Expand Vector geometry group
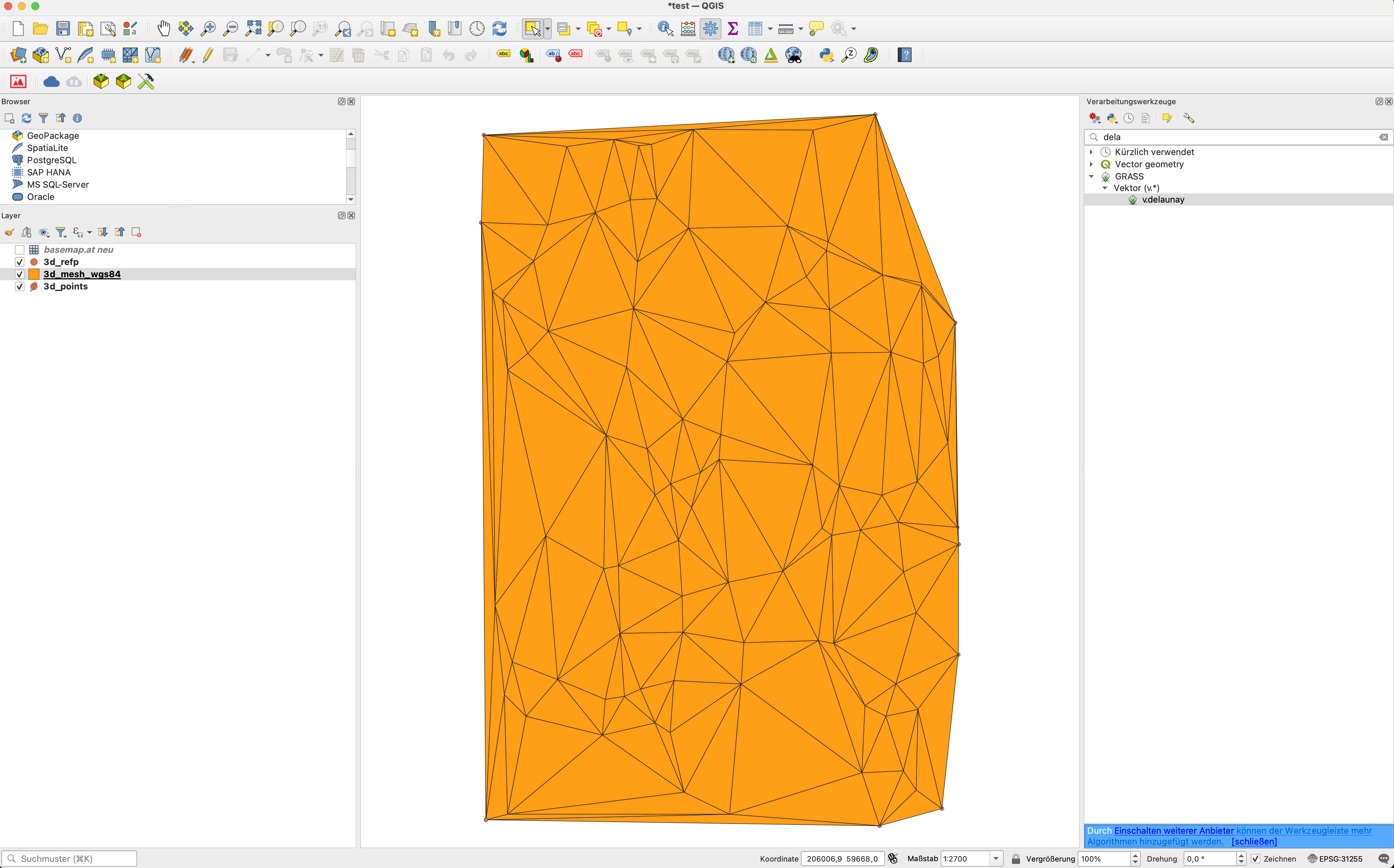 click(x=1091, y=164)
